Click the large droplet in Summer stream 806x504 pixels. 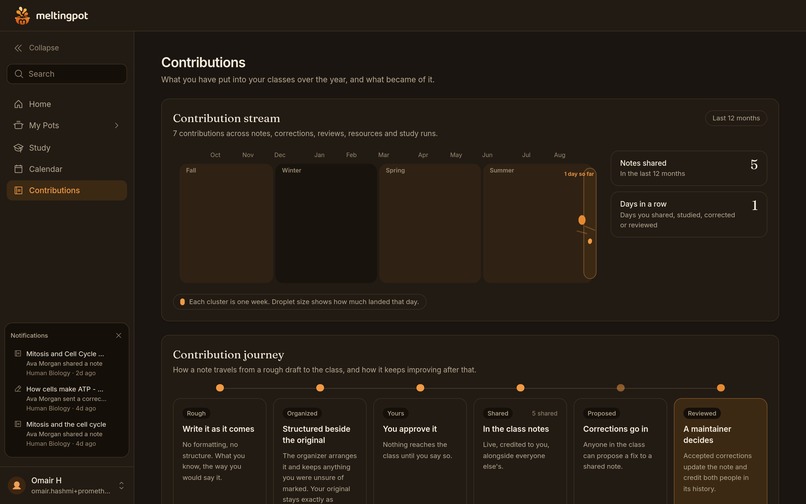(582, 220)
